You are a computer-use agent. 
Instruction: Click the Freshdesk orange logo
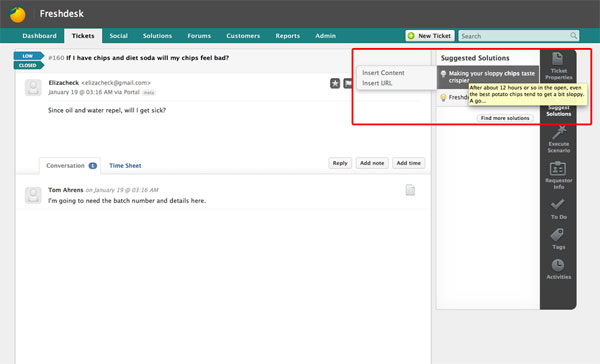pyautogui.click(x=18, y=15)
